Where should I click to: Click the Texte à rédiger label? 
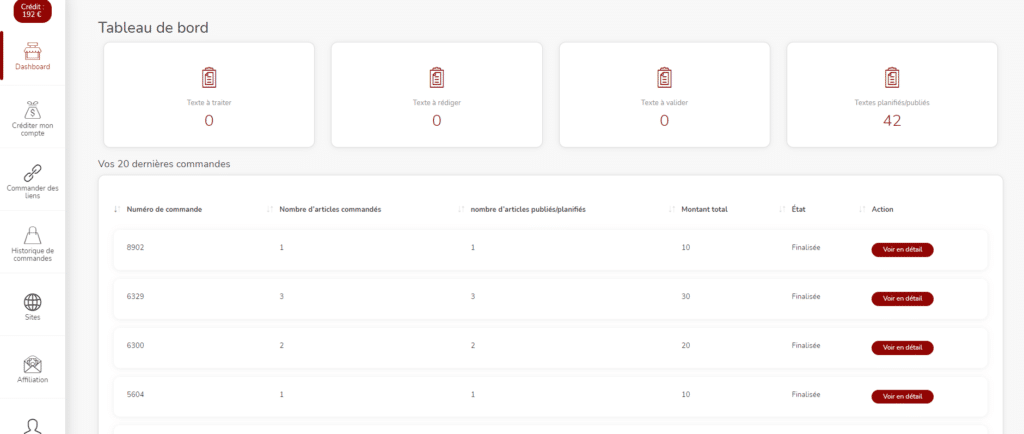(x=436, y=102)
